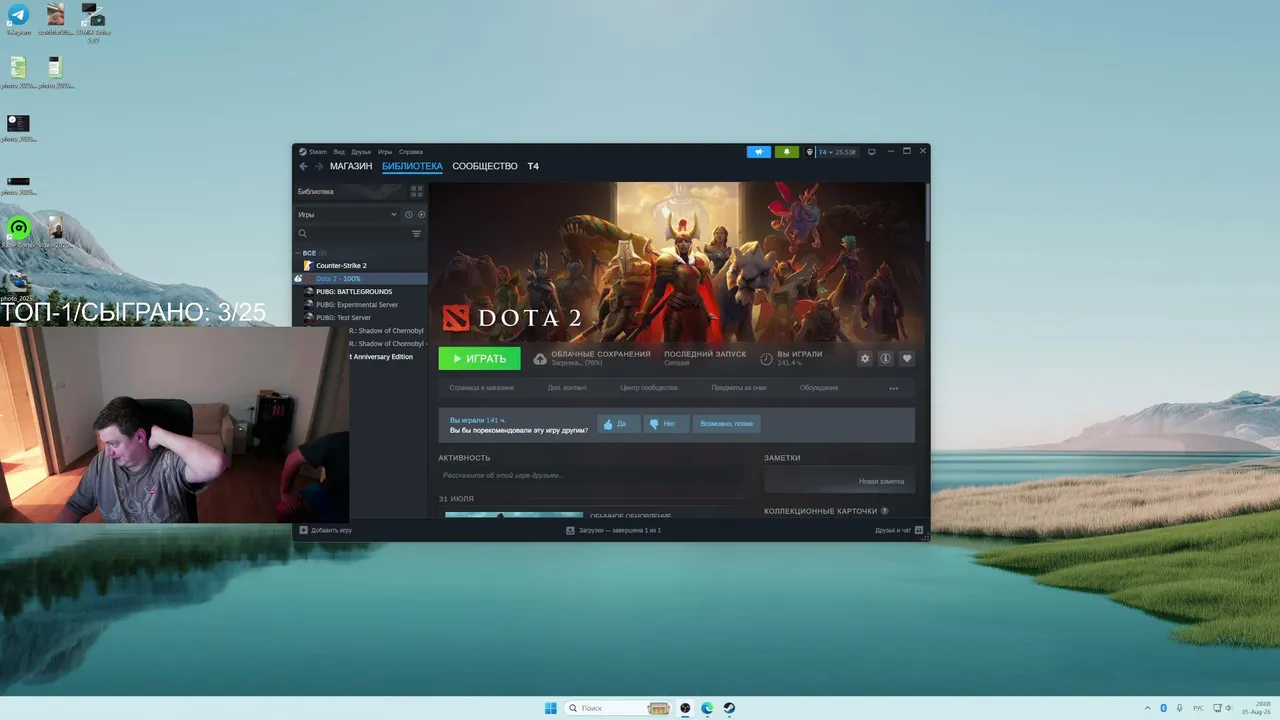Image resolution: width=1280 pixels, height=720 pixels.
Task: Click the playtime clock icon
Action: click(766, 358)
